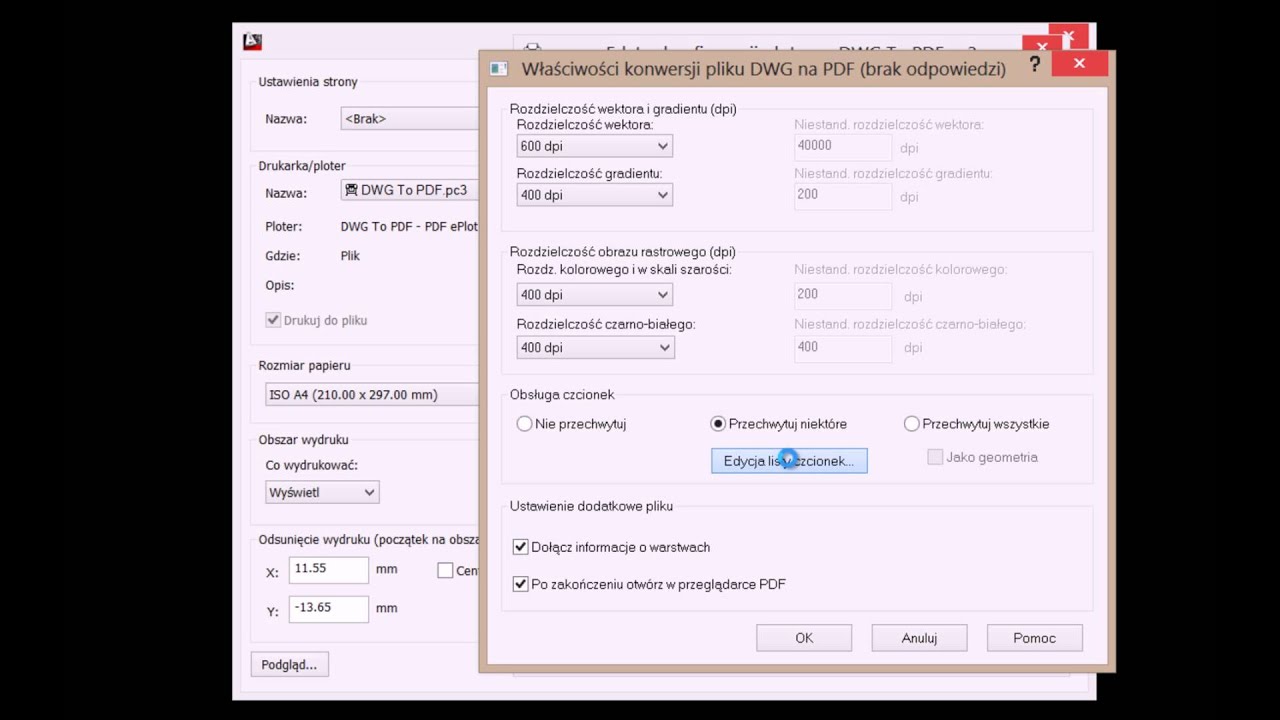Click the plotter icon beside DWG To PDF.pc3

(x=351, y=190)
